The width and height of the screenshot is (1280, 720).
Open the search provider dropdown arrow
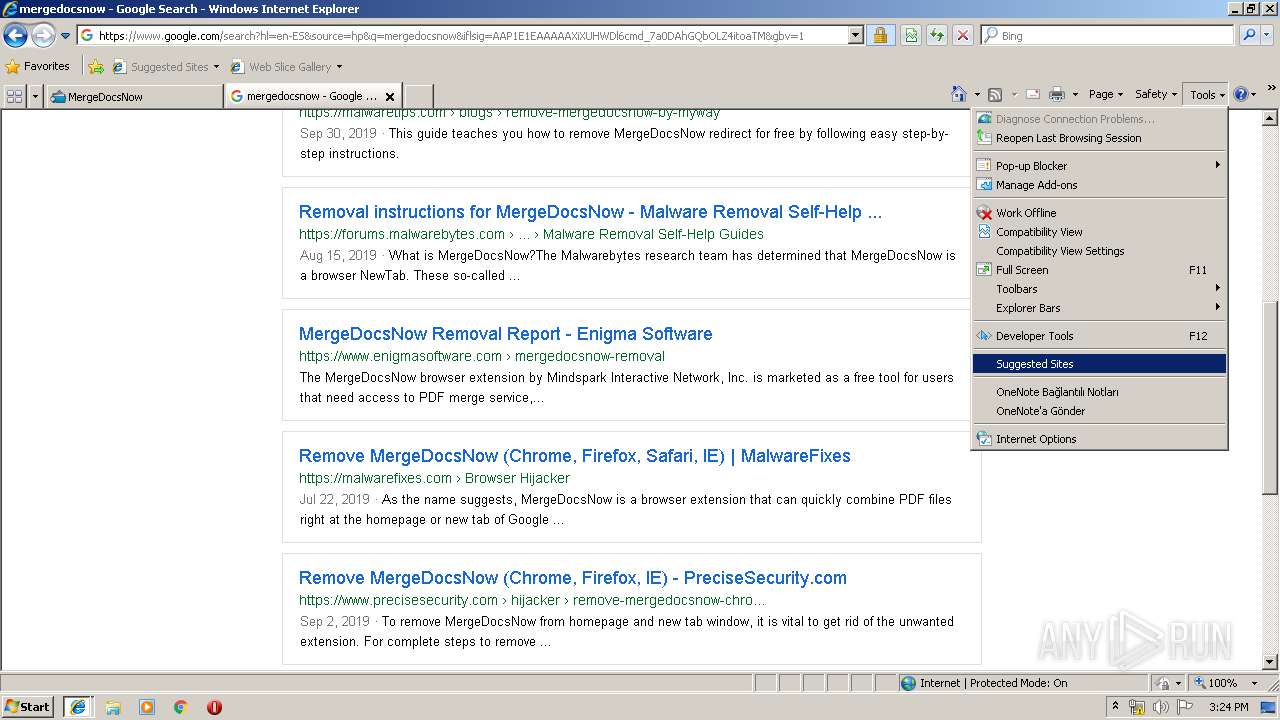coord(1269,36)
